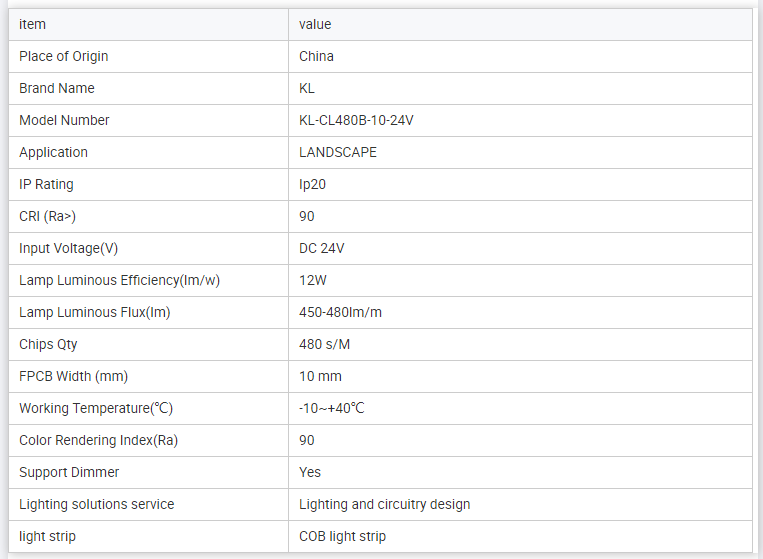Click the model number value KL-CL480B-10-24V
This screenshot has width=763, height=559.
click(x=356, y=120)
